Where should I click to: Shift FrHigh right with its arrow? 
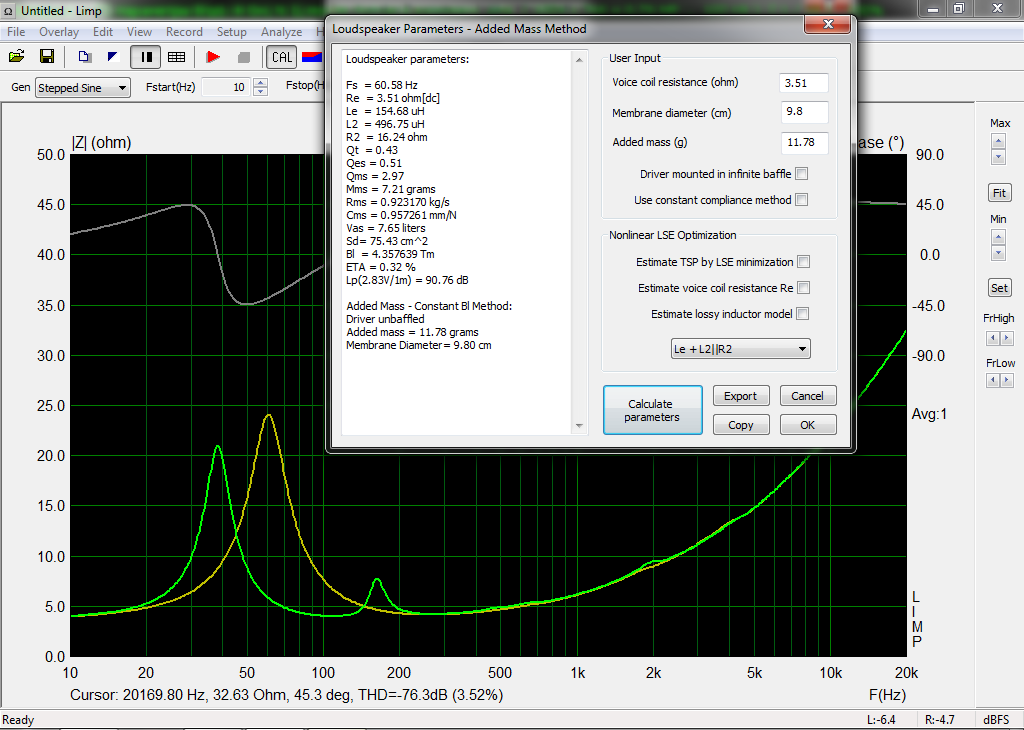(1006, 338)
